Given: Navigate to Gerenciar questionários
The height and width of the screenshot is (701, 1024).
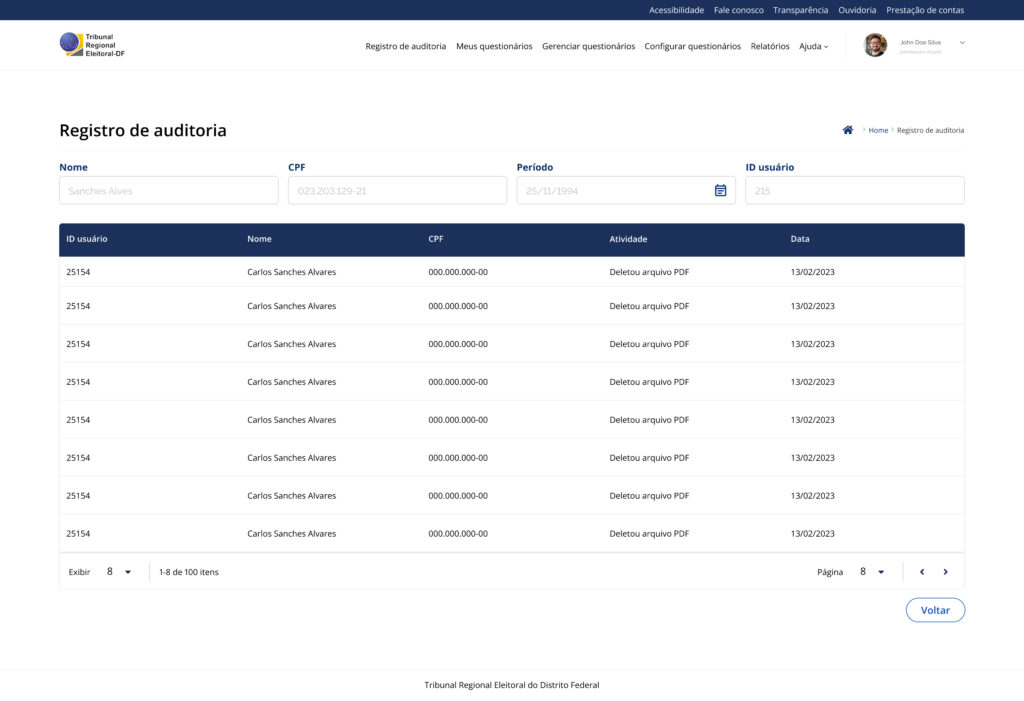Looking at the screenshot, I should point(588,46).
